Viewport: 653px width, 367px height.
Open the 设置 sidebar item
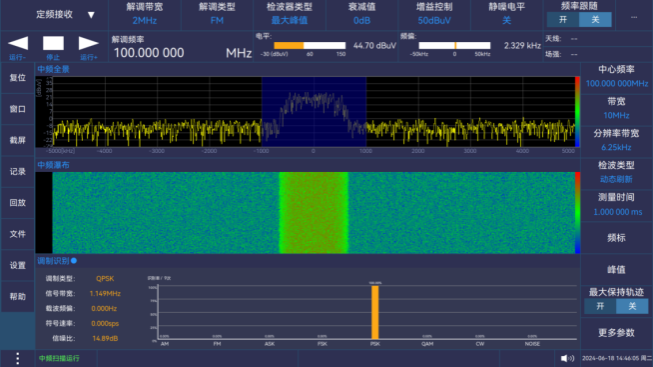coord(17,265)
